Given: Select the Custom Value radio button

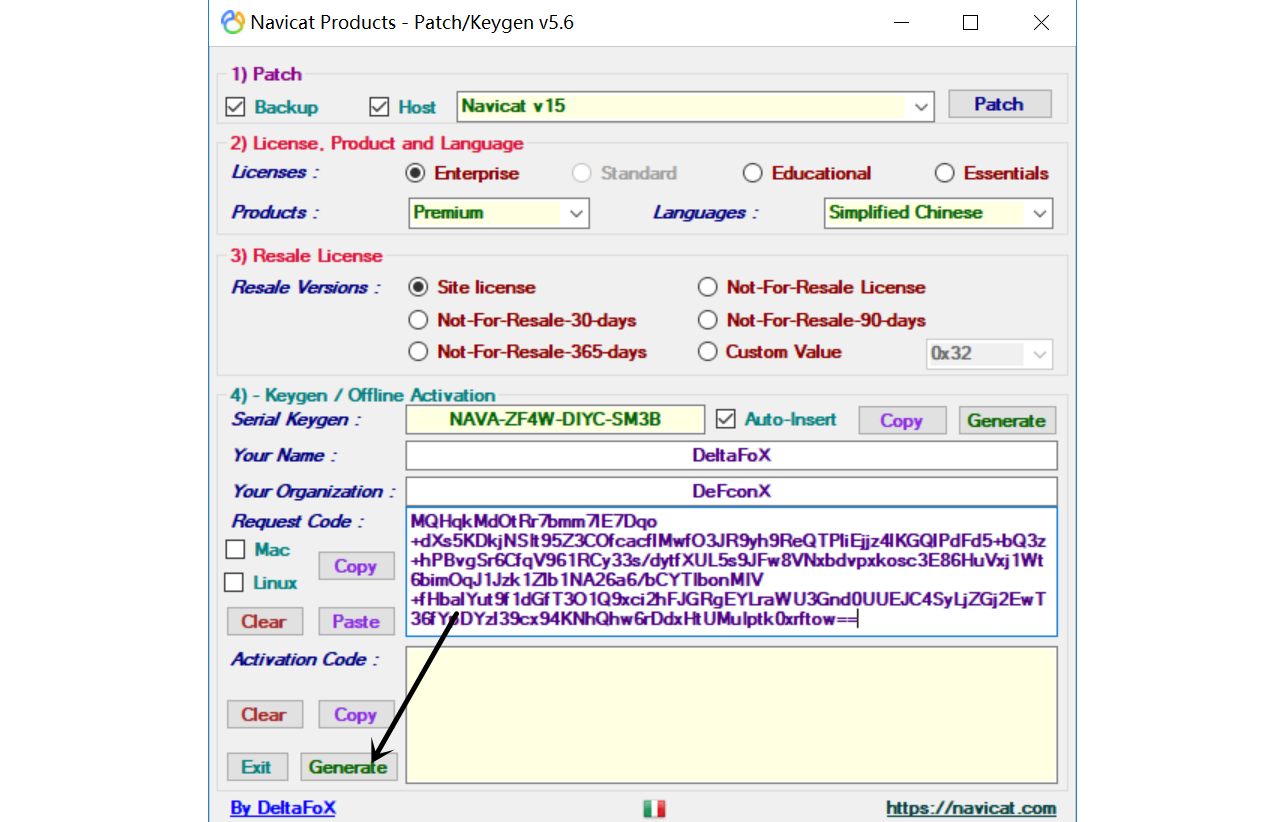Looking at the screenshot, I should pos(708,352).
